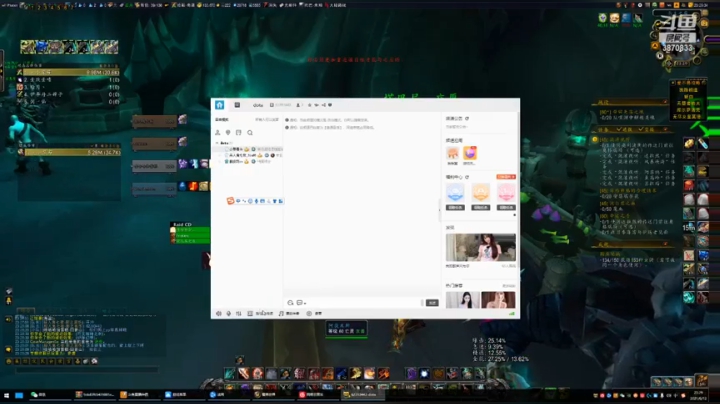Click the location pin icon in left panel
Image resolution: width=720 pixels, height=404 pixels.
[228, 133]
